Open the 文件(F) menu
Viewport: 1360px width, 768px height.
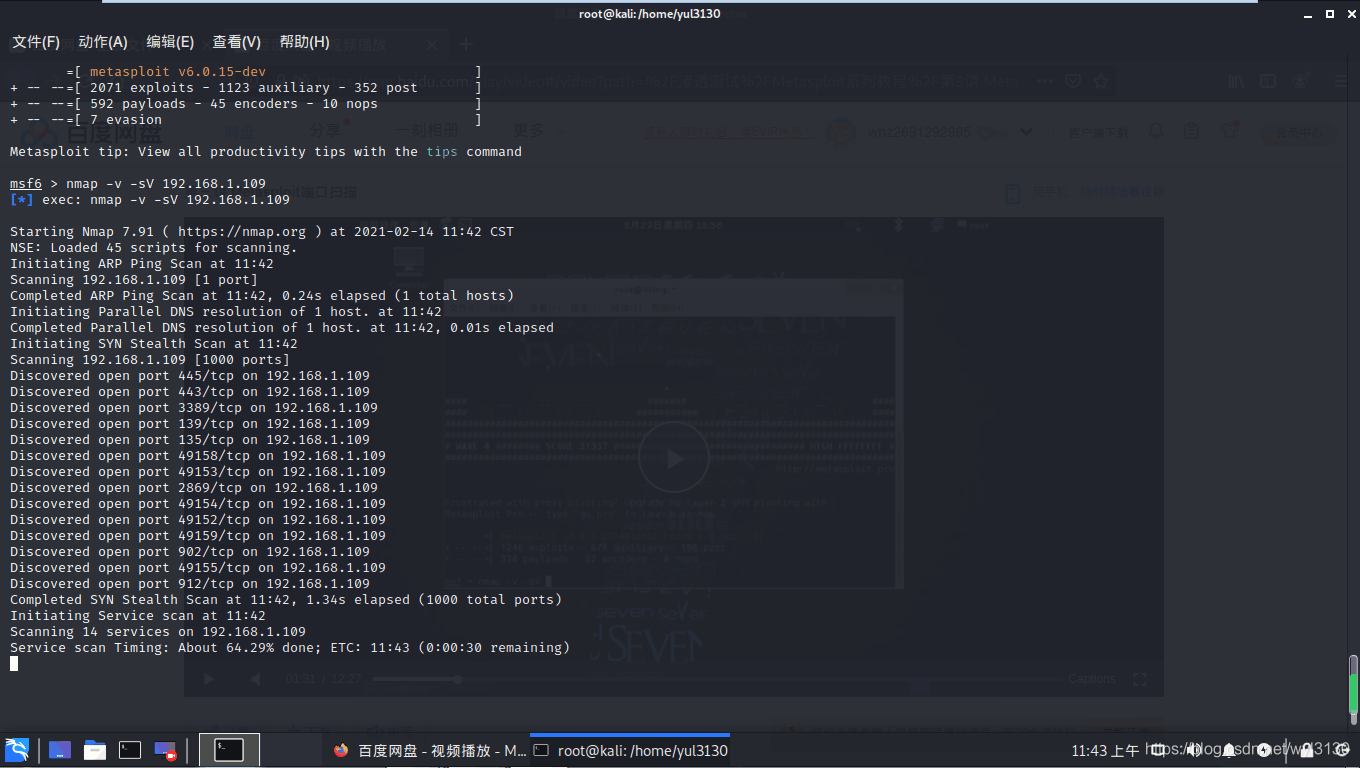pos(36,42)
